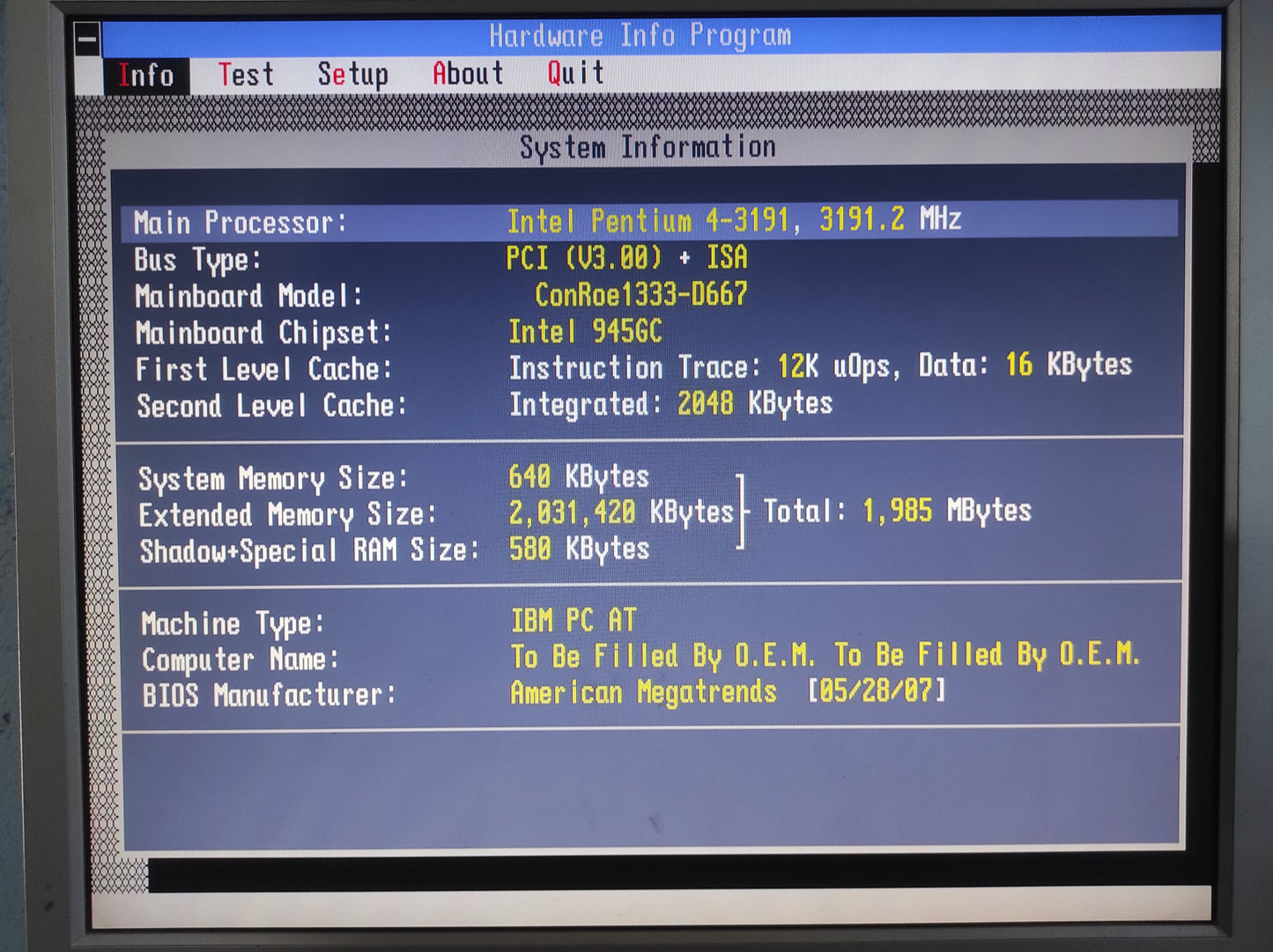Select the highlighted Main Processor row

coord(648,220)
